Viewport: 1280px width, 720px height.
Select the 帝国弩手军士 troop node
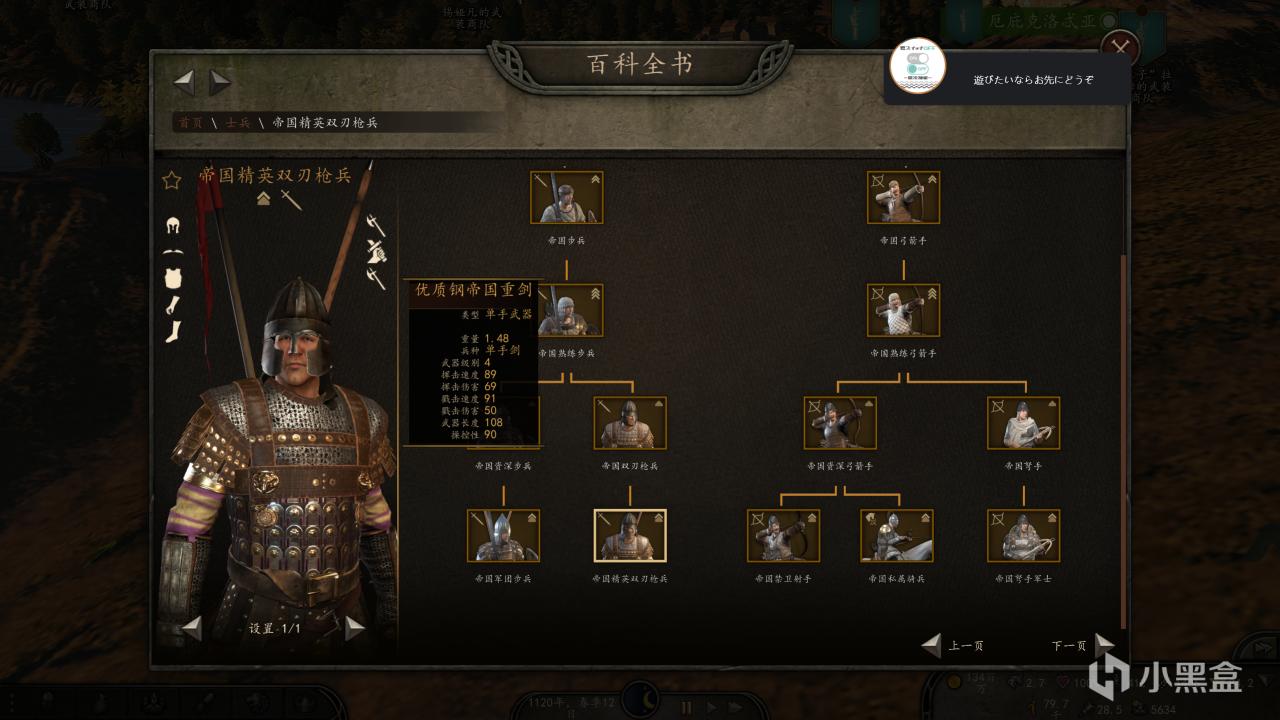pyautogui.click(x=1023, y=536)
